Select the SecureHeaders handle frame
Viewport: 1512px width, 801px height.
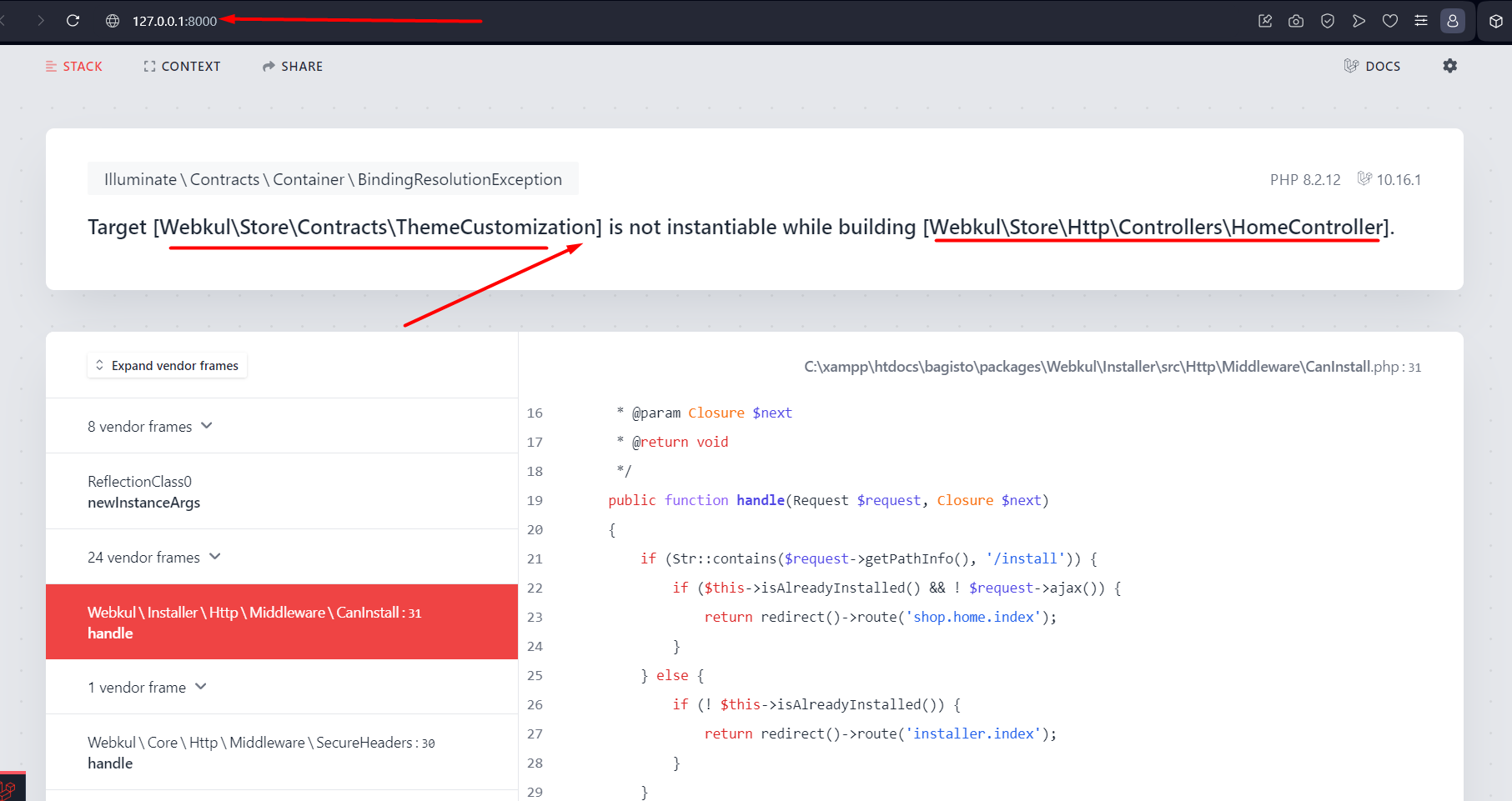pyautogui.click(x=282, y=752)
